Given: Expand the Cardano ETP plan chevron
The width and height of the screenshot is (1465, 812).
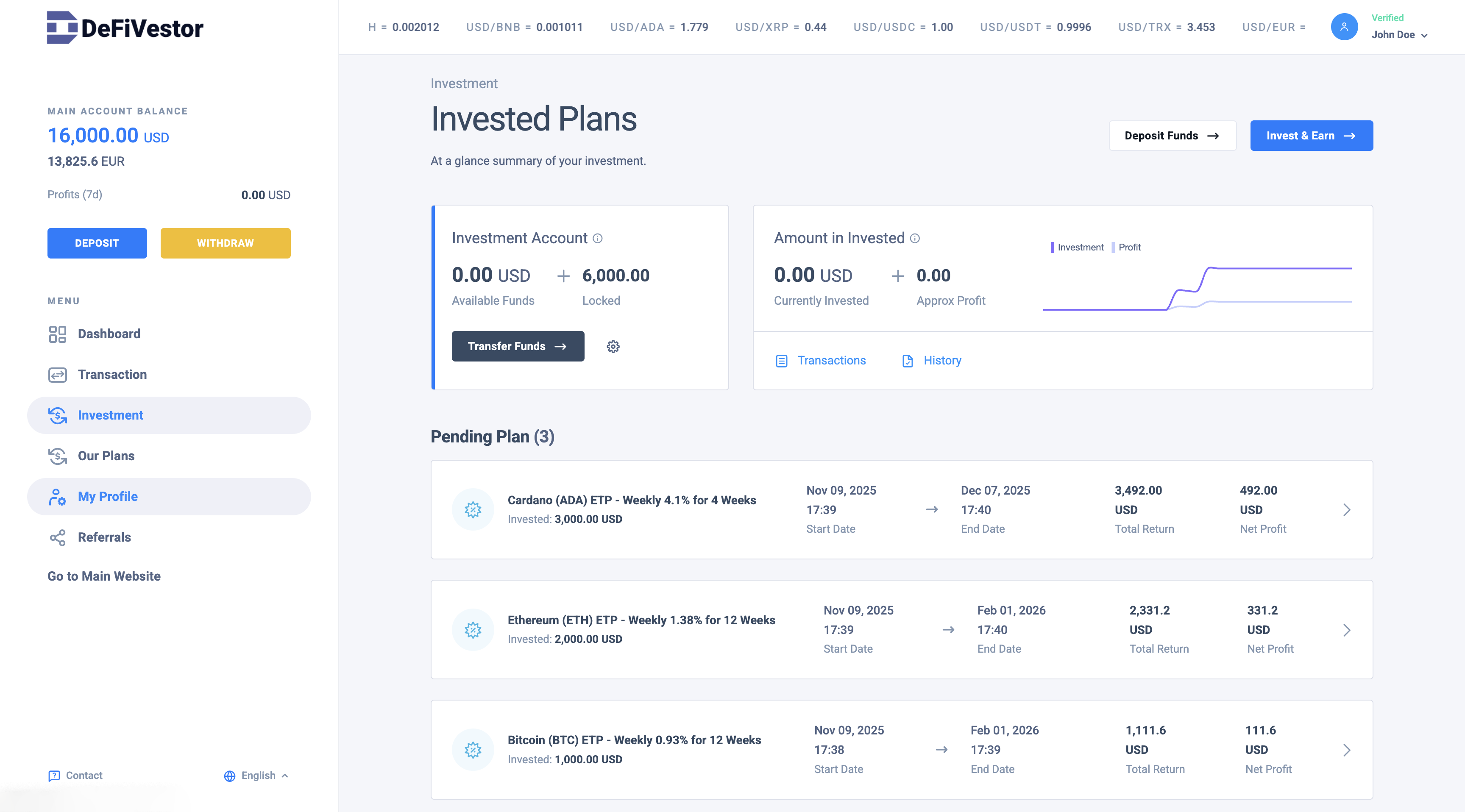Looking at the screenshot, I should [1346, 509].
